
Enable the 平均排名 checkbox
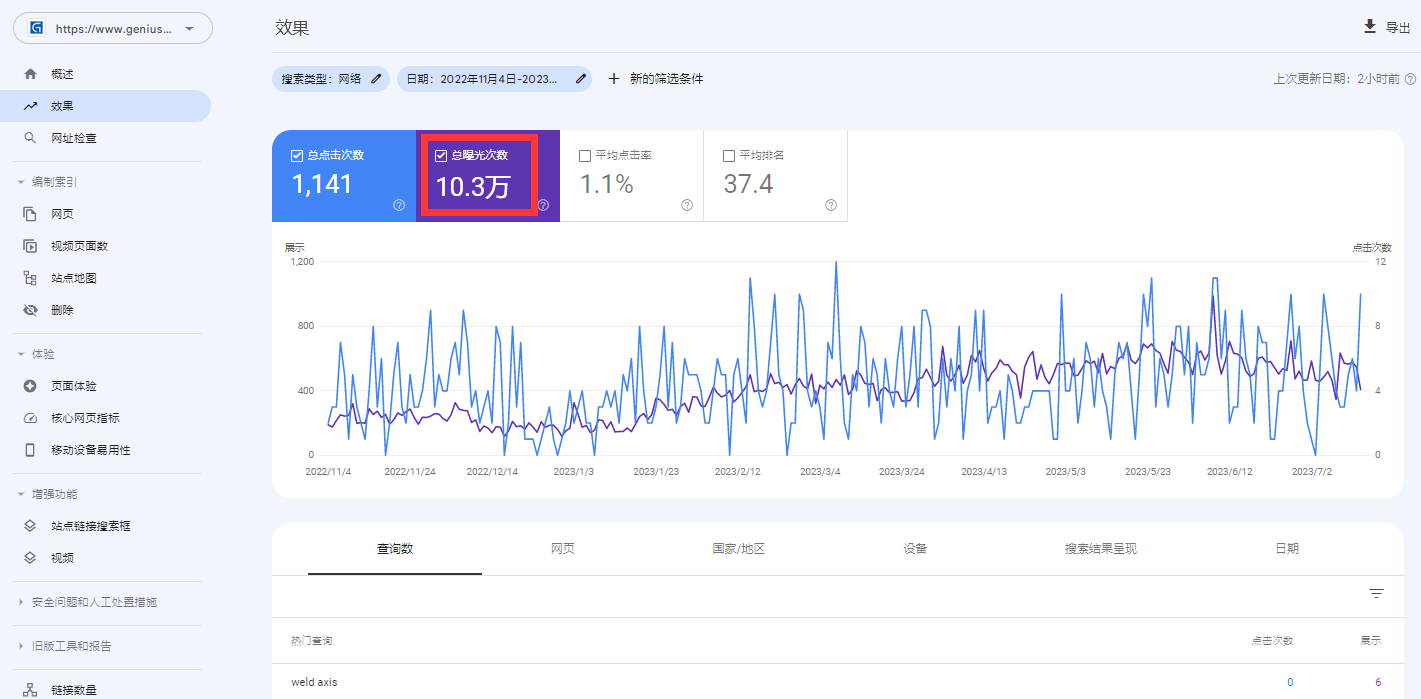[x=729, y=156]
